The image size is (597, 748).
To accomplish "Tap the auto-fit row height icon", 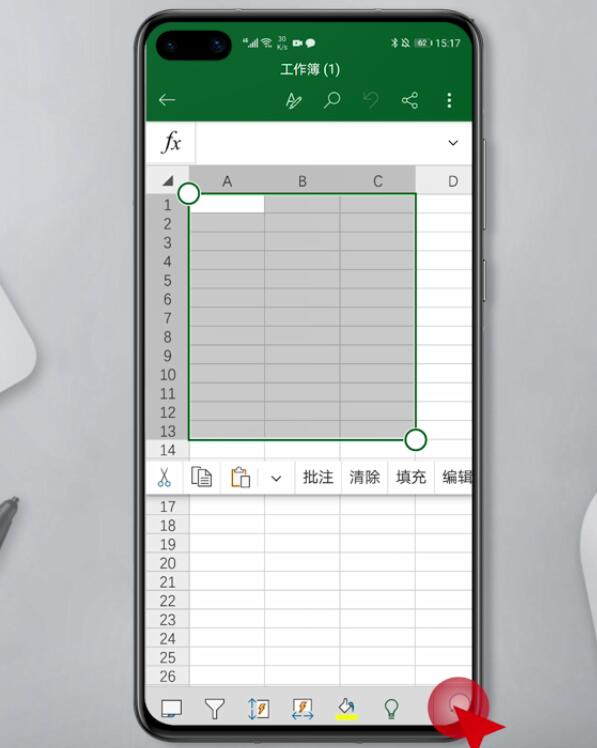I will click(x=259, y=708).
